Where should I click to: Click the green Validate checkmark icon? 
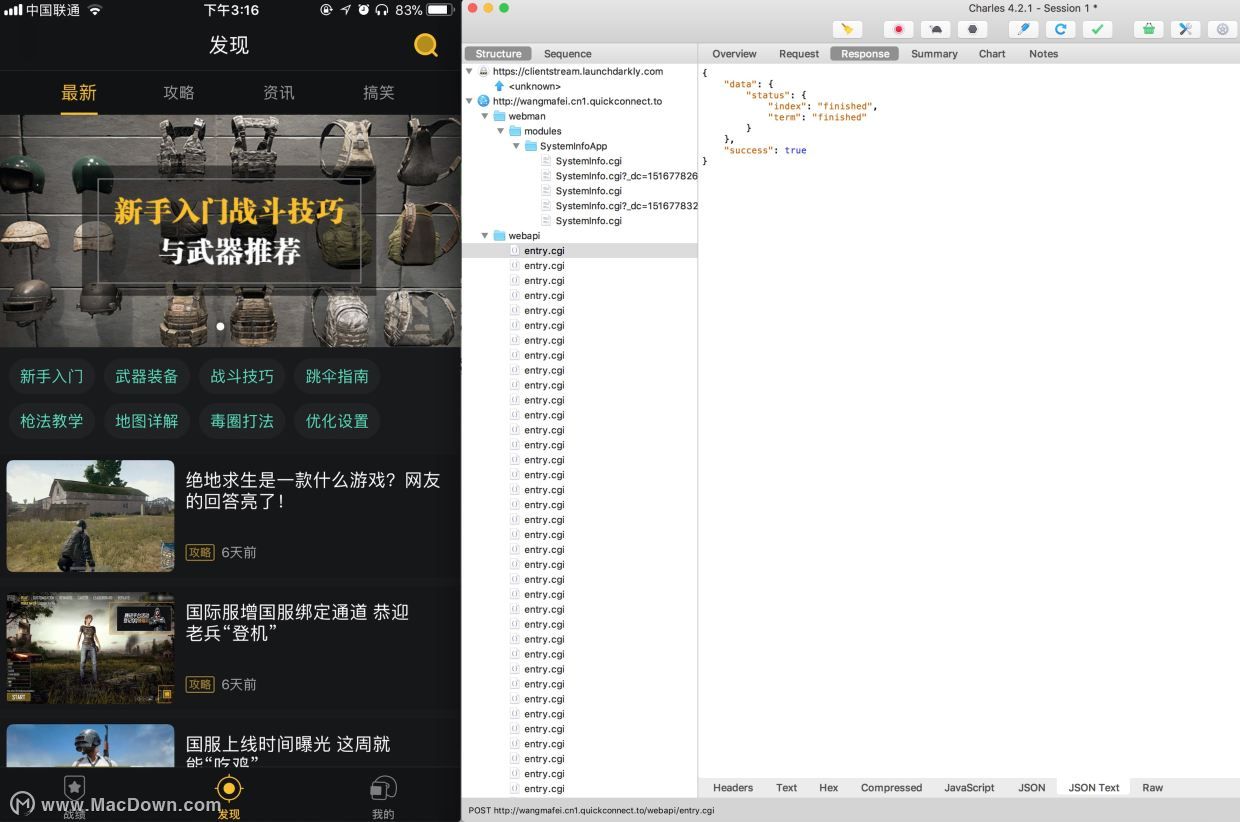[x=1097, y=29]
